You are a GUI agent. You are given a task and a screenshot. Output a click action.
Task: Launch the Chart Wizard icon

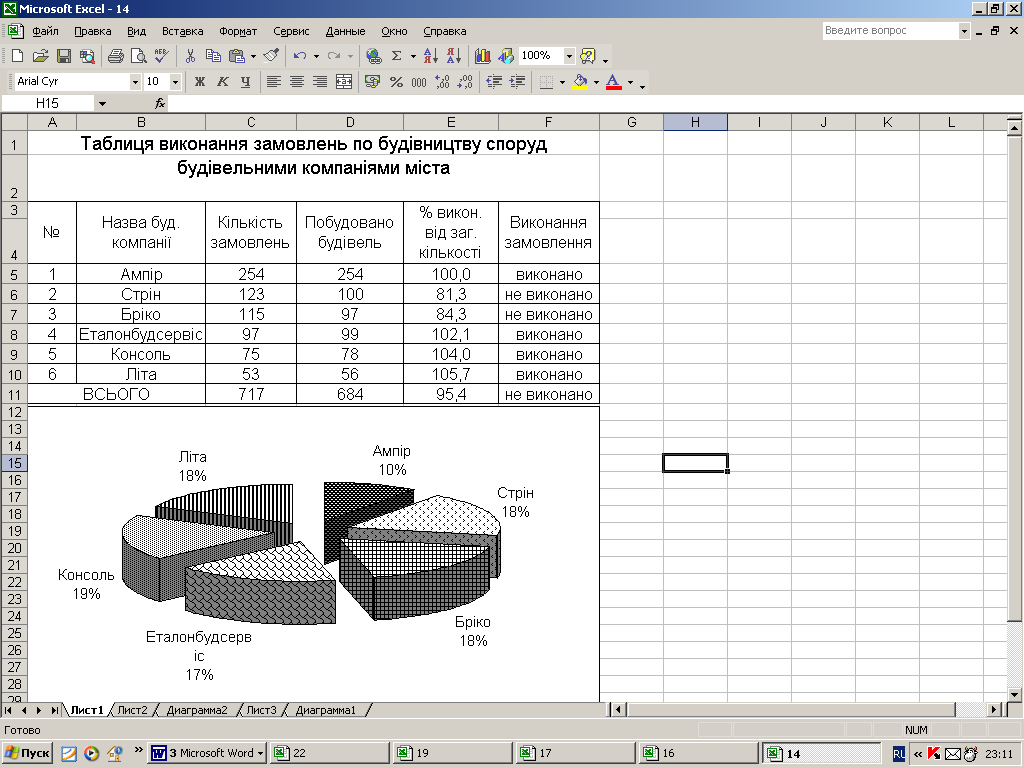pos(483,56)
